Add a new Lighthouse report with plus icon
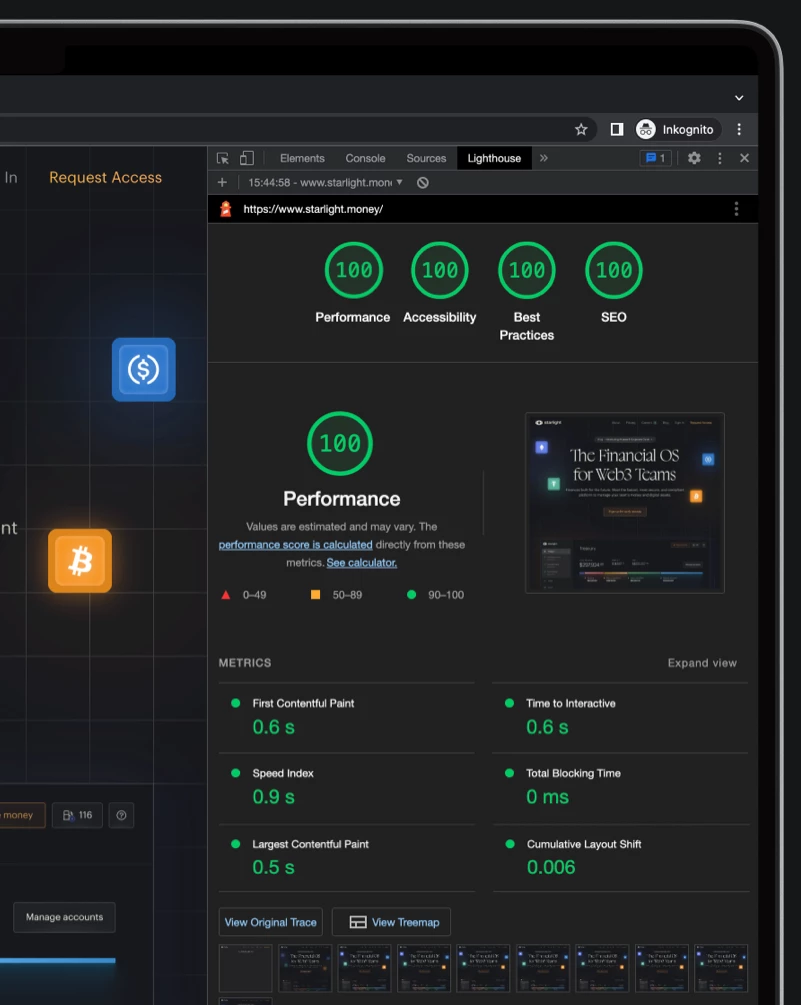 tap(222, 183)
